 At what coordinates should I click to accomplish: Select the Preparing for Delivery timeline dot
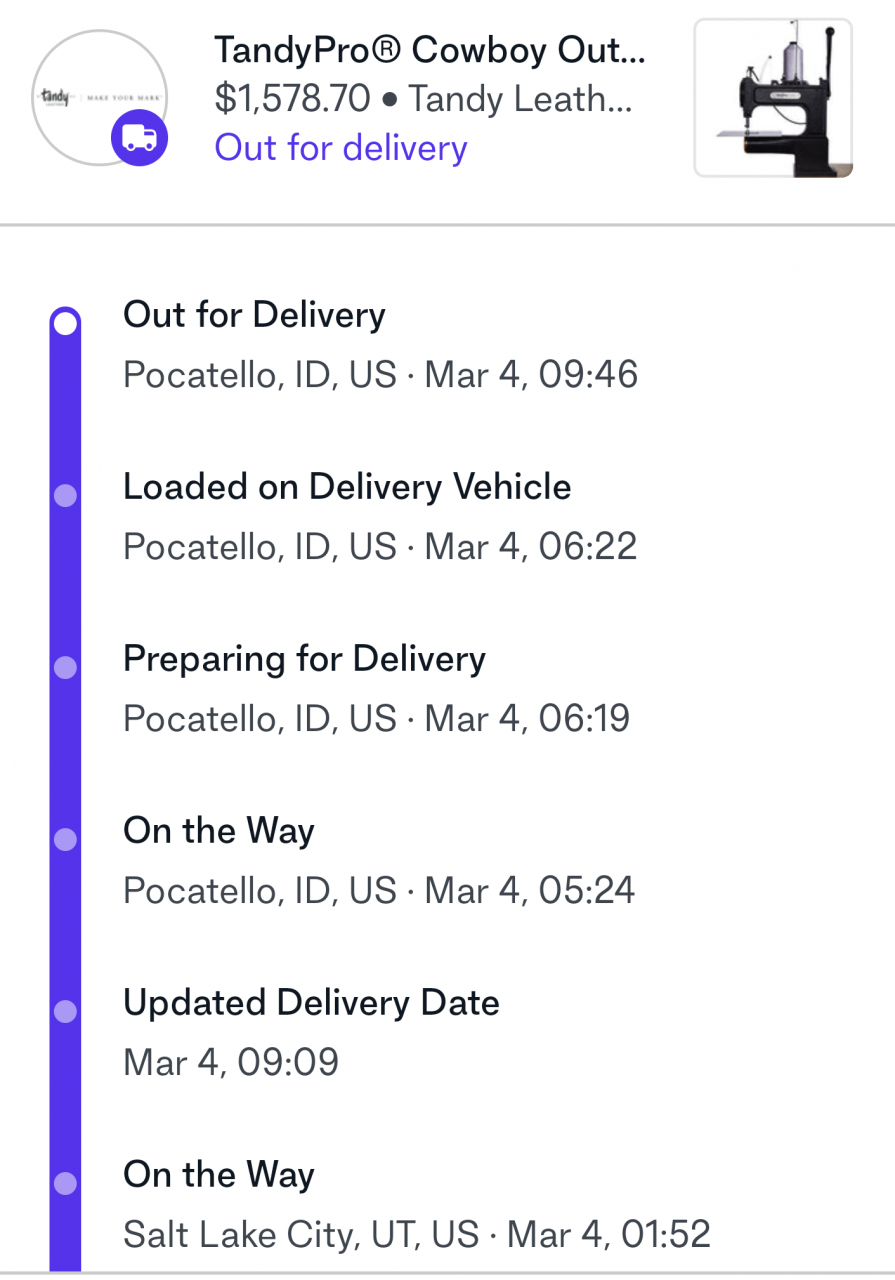coord(65,667)
